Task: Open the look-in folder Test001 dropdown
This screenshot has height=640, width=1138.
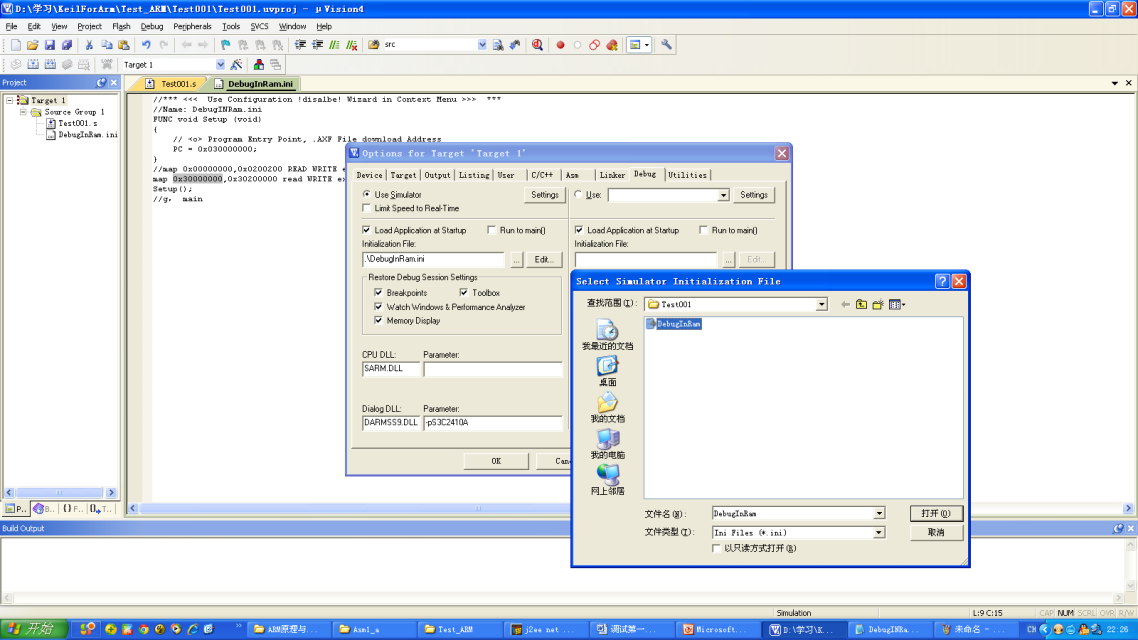Action: click(821, 305)
